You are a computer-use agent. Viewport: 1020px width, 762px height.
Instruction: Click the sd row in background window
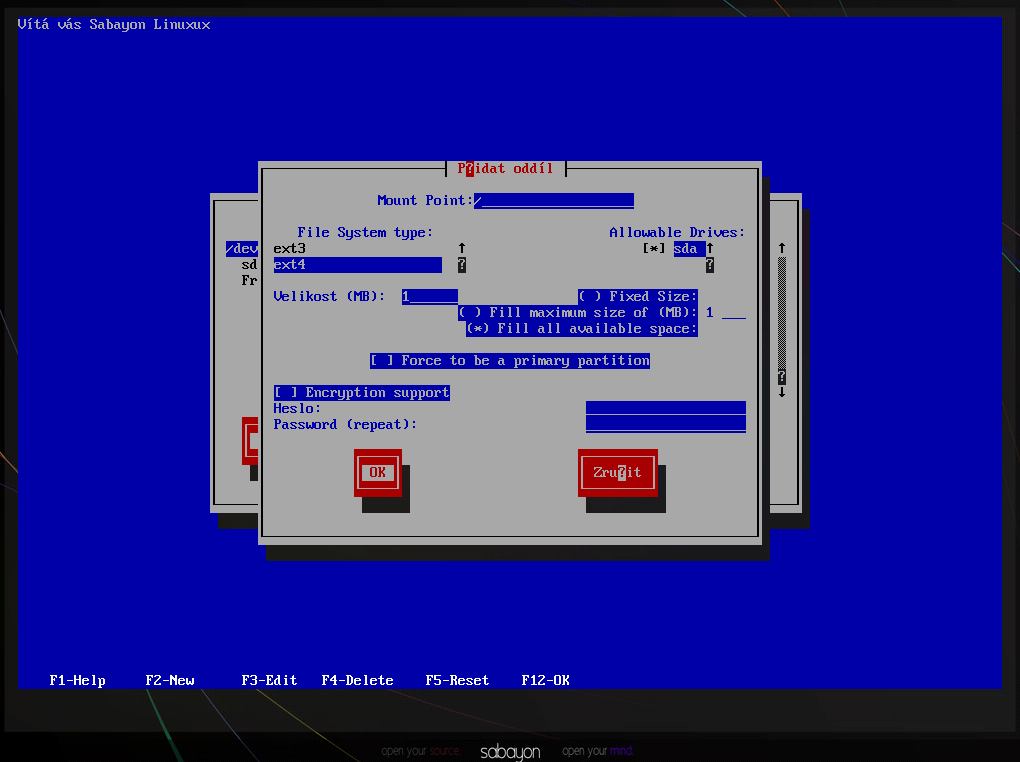click(x=249, y=265)
